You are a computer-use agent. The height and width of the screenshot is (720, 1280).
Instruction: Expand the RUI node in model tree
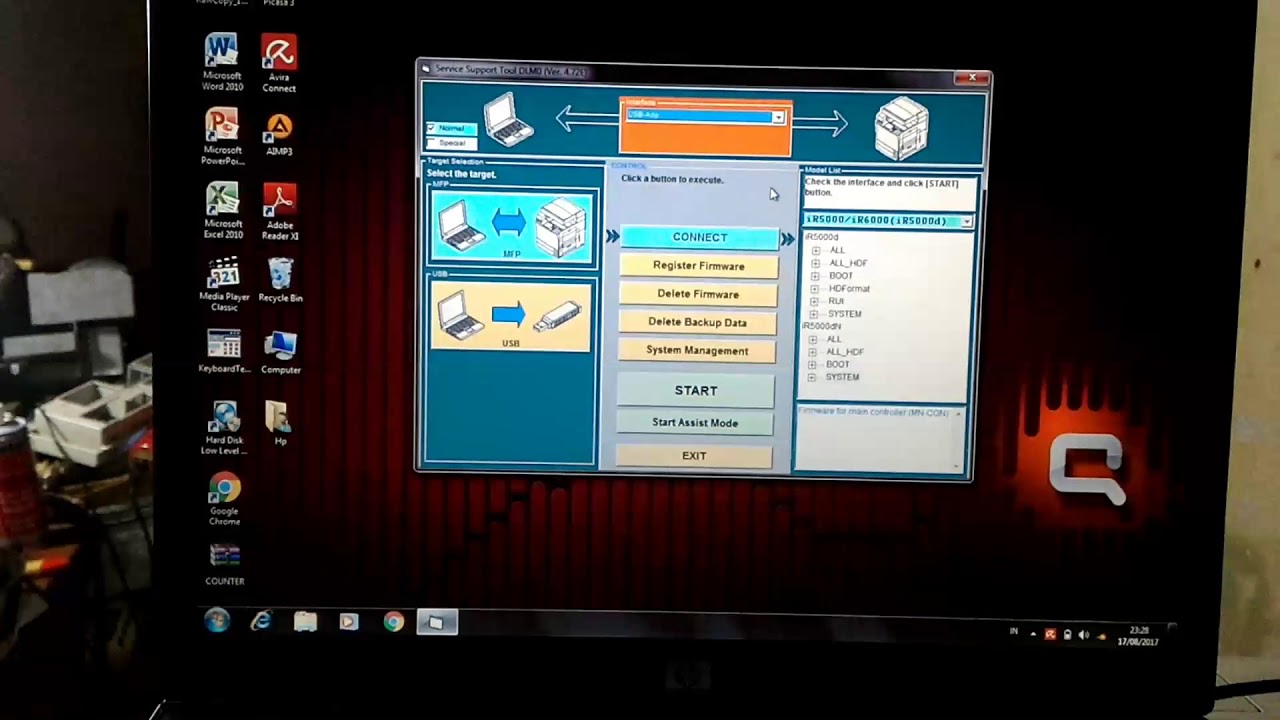pos(814,301)
